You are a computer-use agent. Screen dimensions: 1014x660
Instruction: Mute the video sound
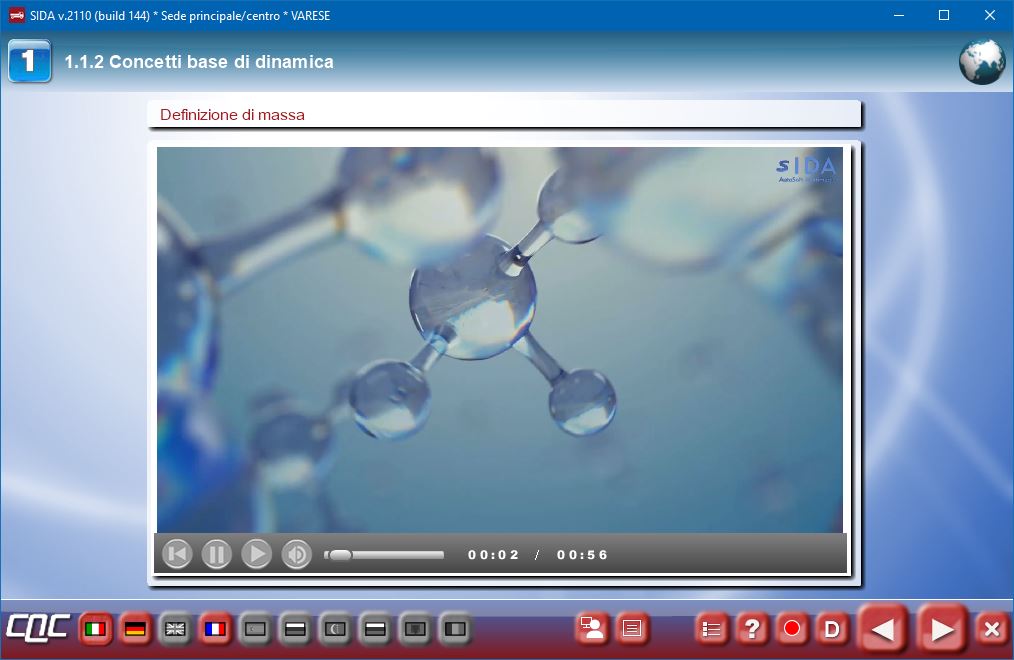click(x=297, y=554)
